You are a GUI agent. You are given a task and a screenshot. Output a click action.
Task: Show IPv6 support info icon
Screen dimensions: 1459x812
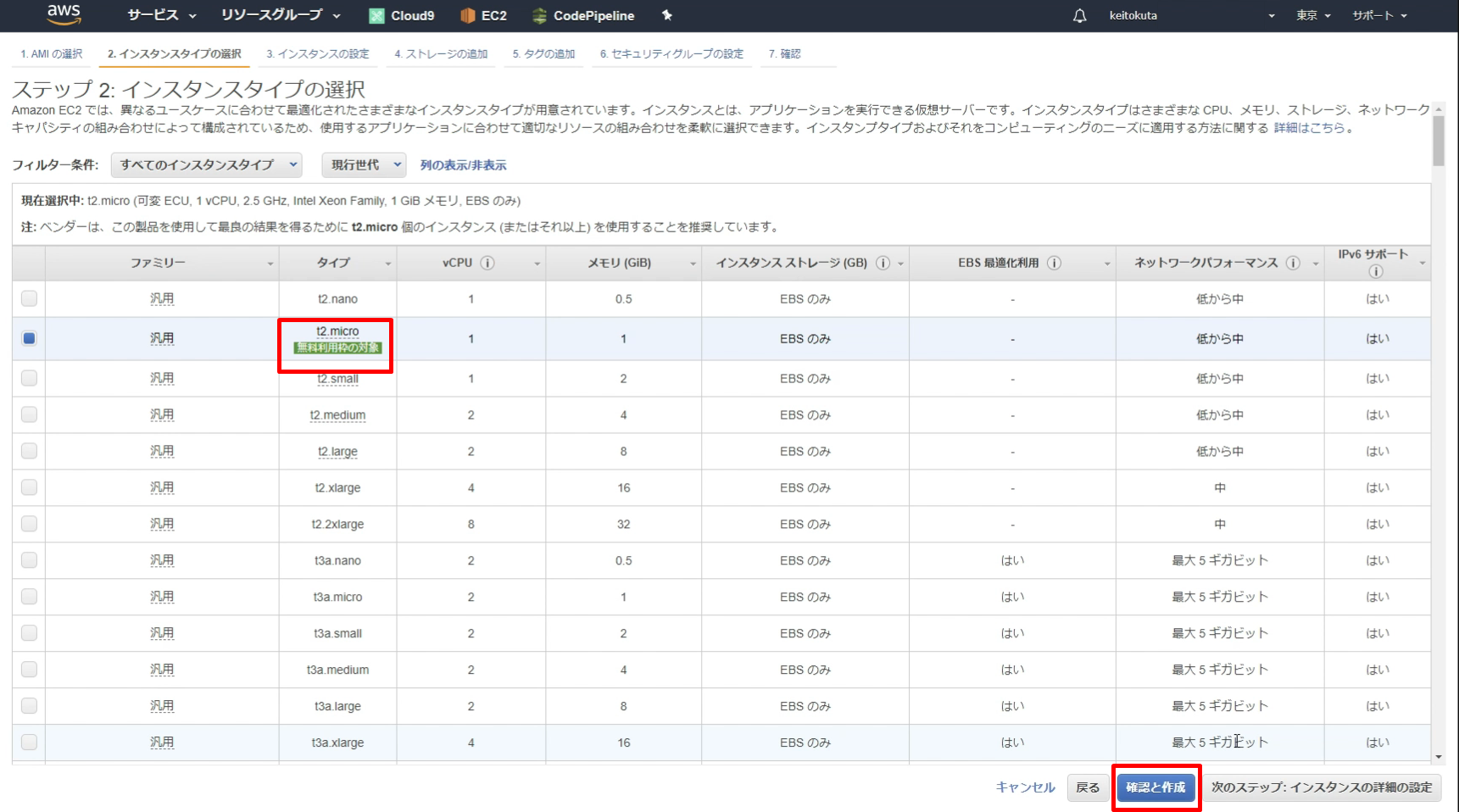click(1376, 271)
